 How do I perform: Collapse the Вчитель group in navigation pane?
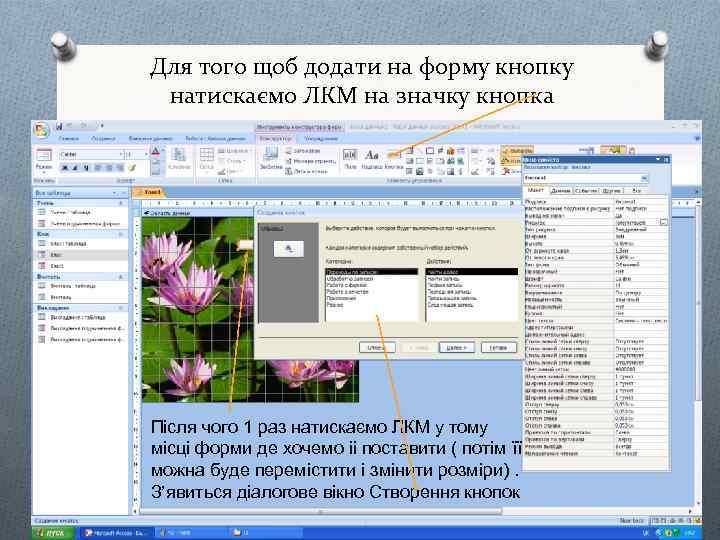point(121,277)
